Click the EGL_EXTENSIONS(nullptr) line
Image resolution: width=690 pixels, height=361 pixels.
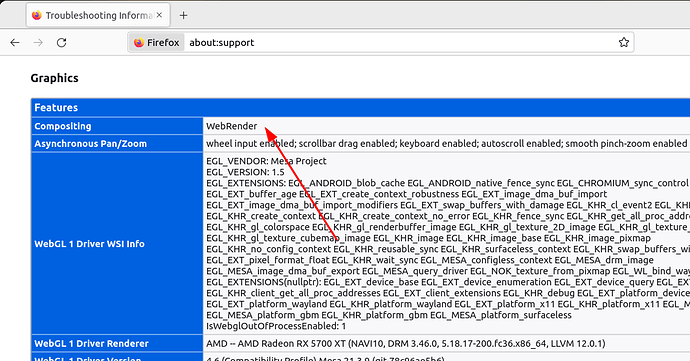pos(448,282)
